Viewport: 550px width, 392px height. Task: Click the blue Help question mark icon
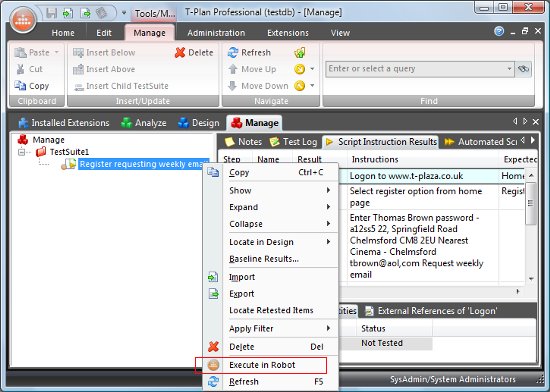(499, 31)
